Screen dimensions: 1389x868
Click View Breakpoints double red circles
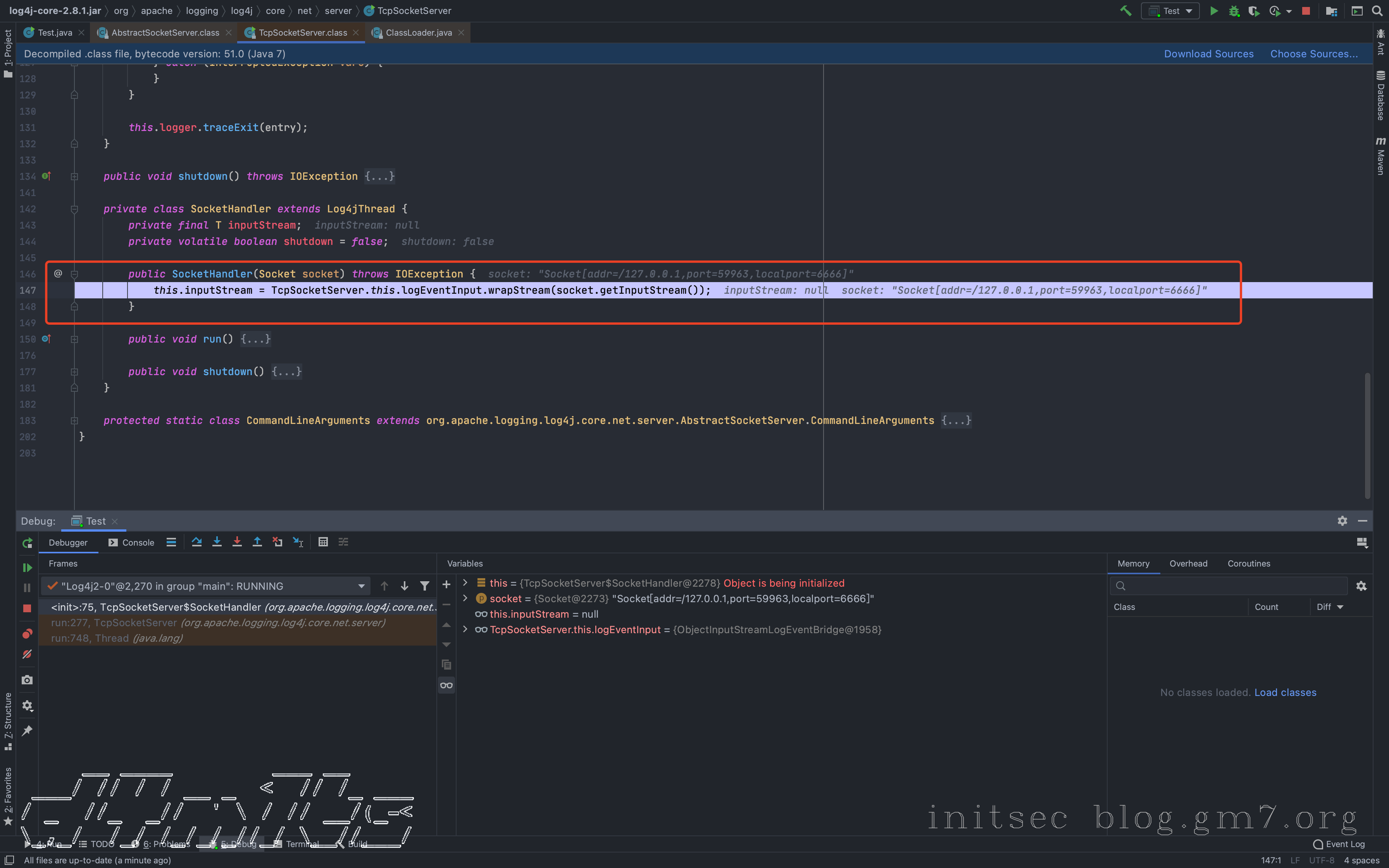(27, 634)
